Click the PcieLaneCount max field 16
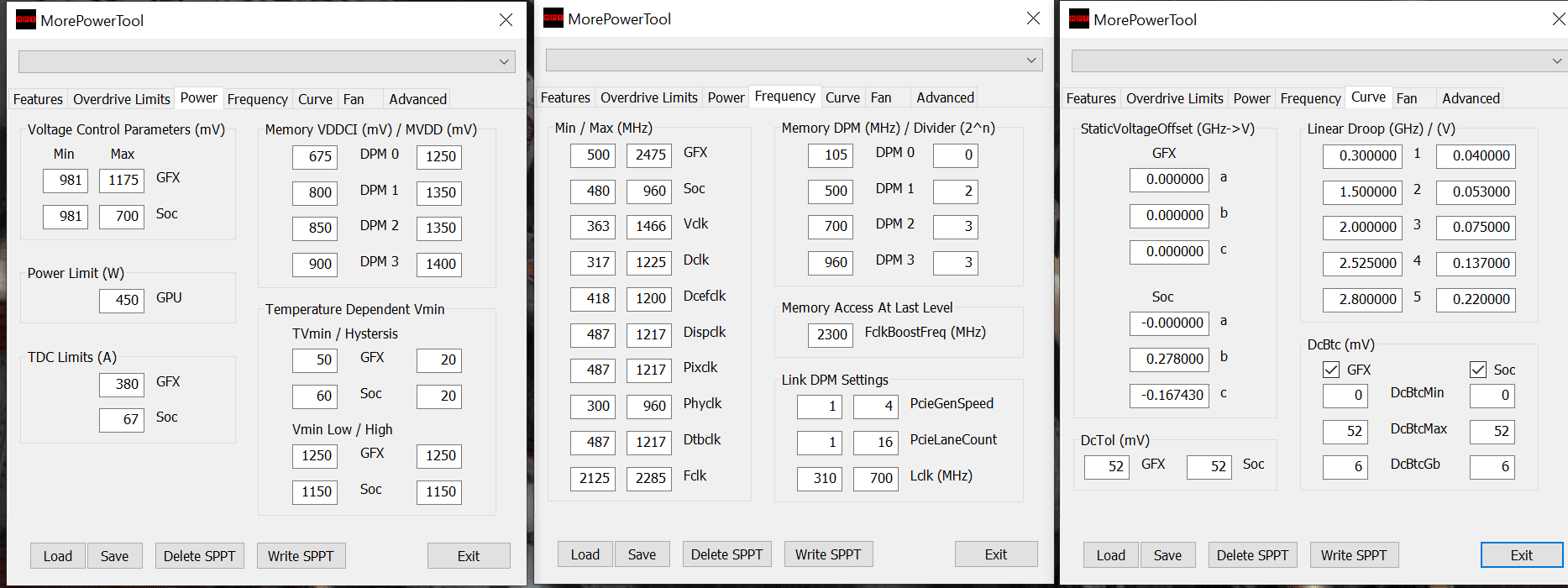Screen dimensions: 1568x588 click(x=876, y=442)
